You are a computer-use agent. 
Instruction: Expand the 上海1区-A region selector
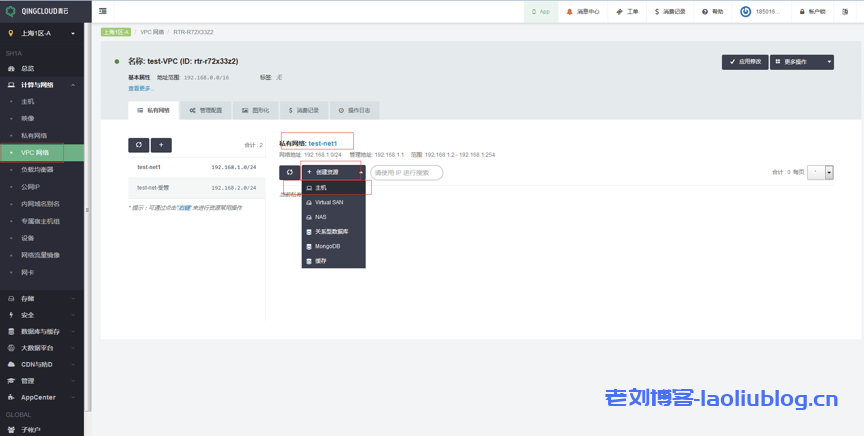(42, 33)
